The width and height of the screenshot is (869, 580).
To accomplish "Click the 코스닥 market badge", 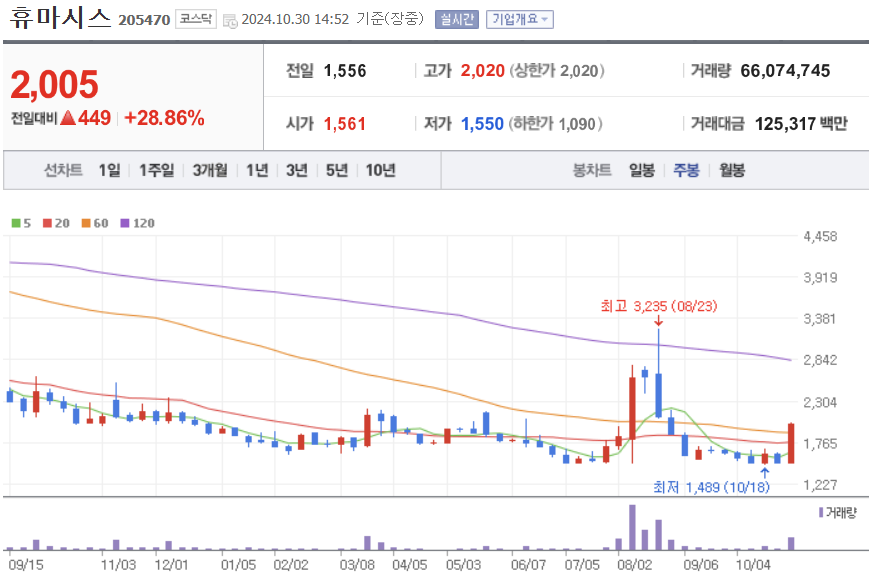I will point(196,19).
